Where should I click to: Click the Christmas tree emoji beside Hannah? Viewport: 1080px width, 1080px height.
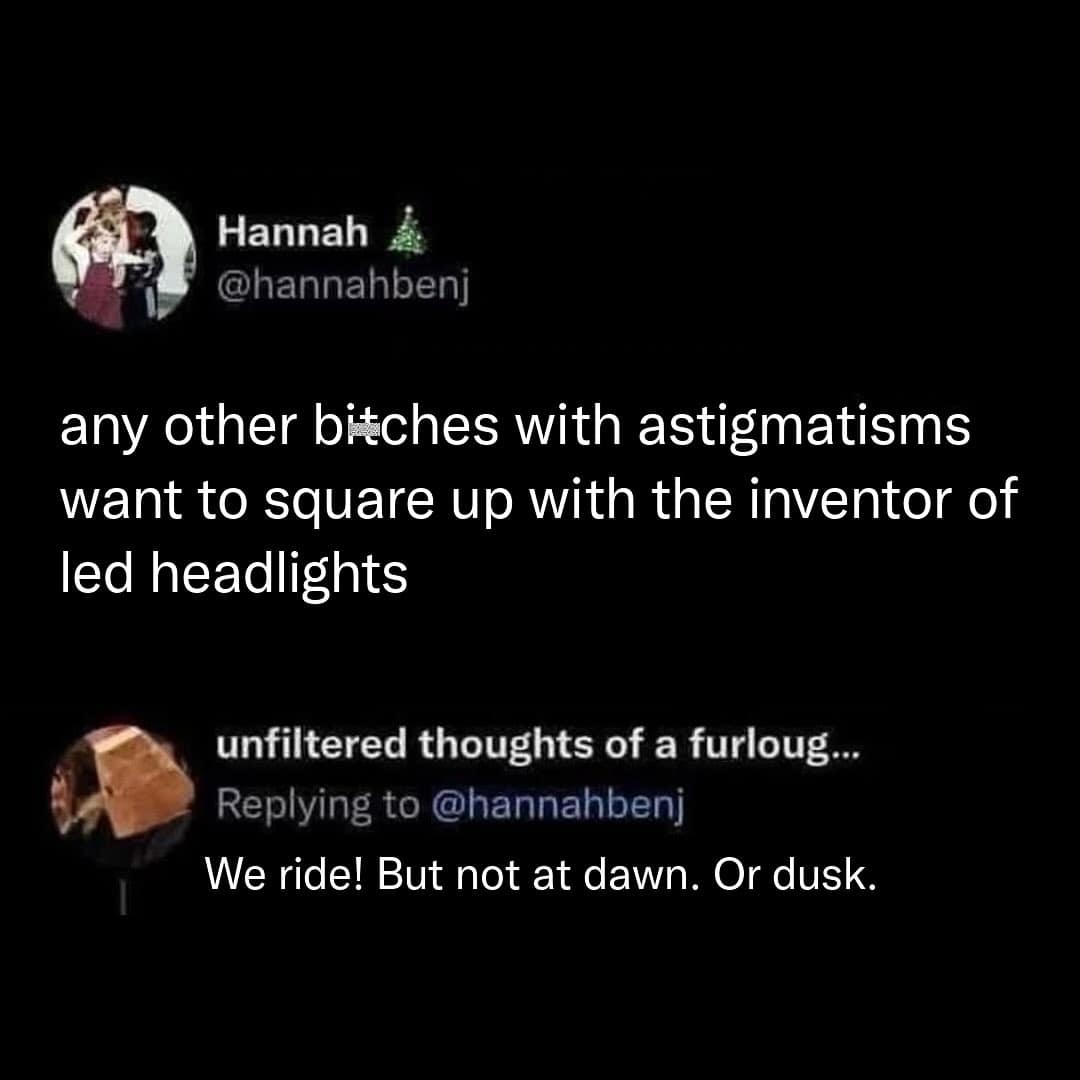pyautogui.click(x=407, y=231)
